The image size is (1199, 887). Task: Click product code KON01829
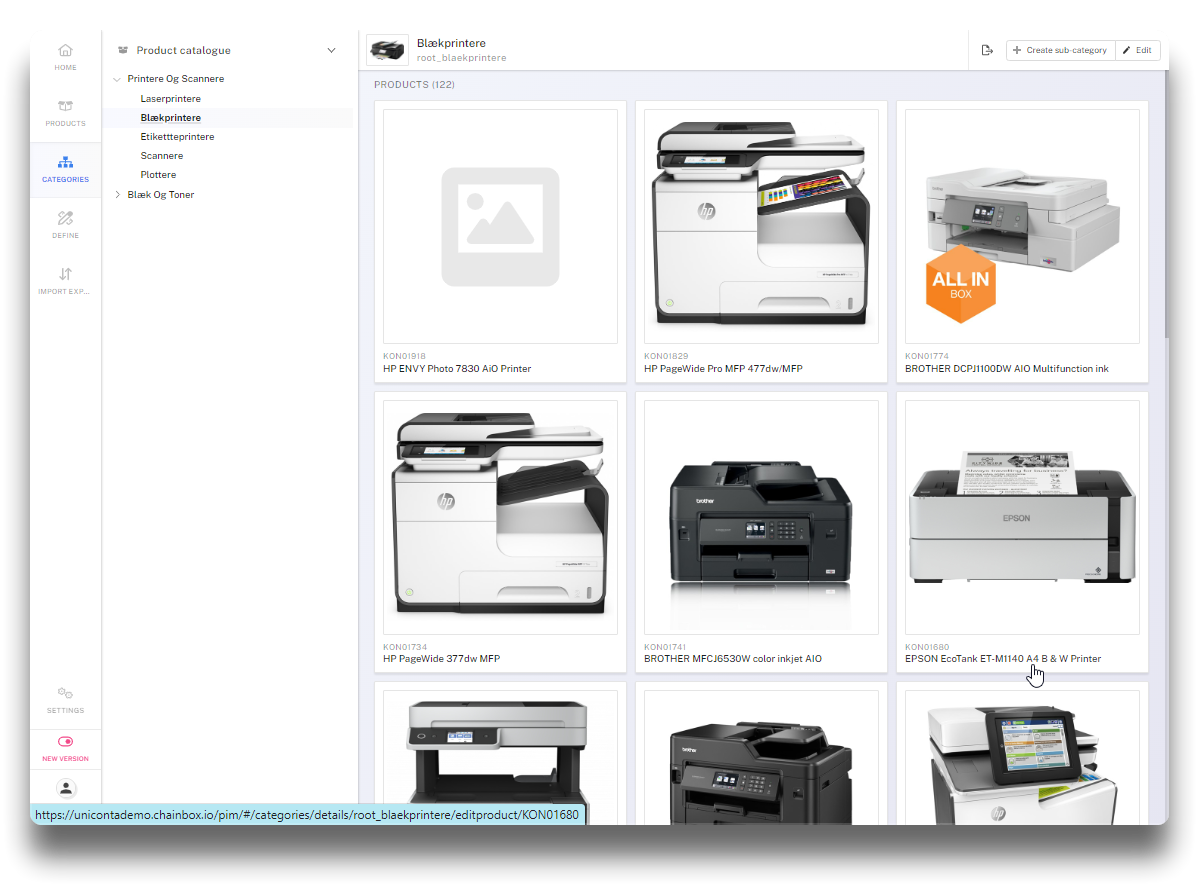(666, 356)
